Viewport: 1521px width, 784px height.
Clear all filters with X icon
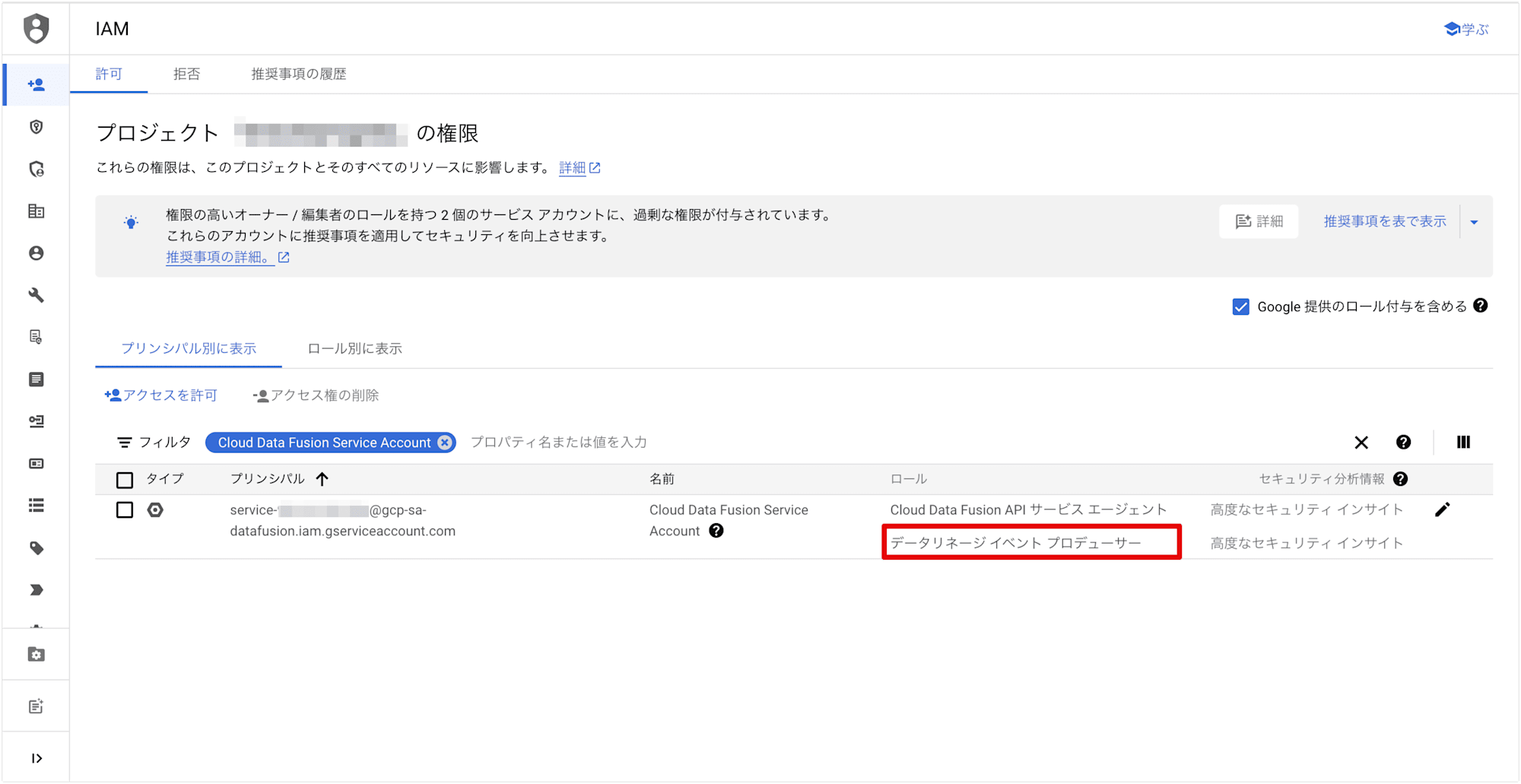[1361, 443]
